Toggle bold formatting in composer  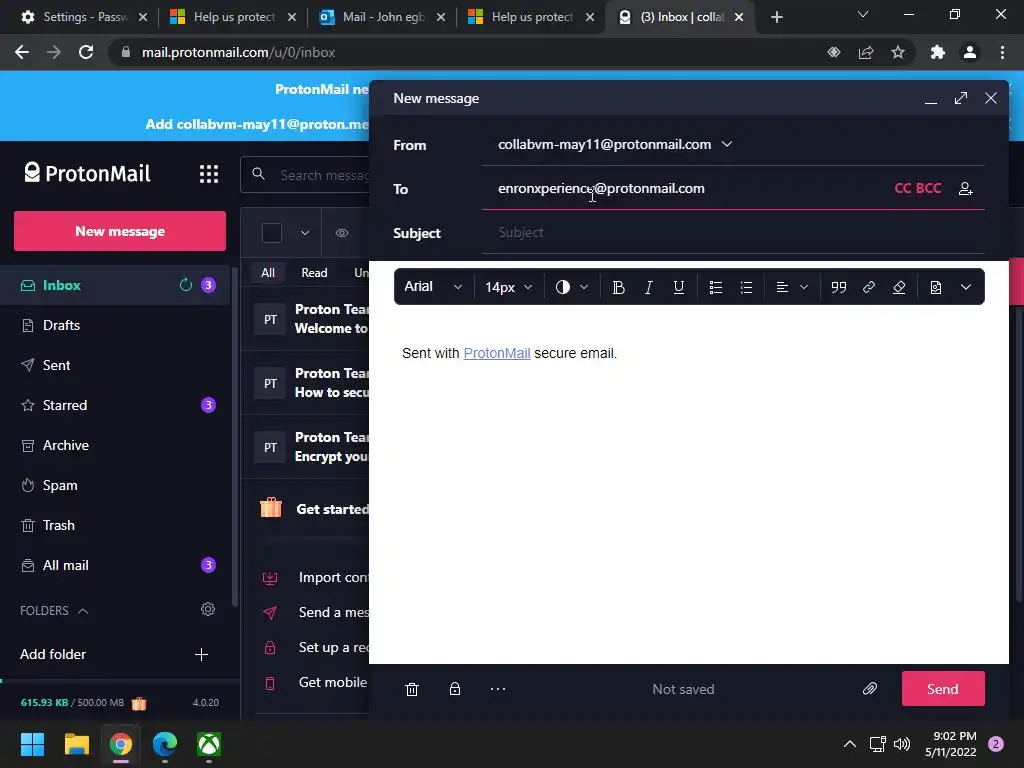pos(618,287)
